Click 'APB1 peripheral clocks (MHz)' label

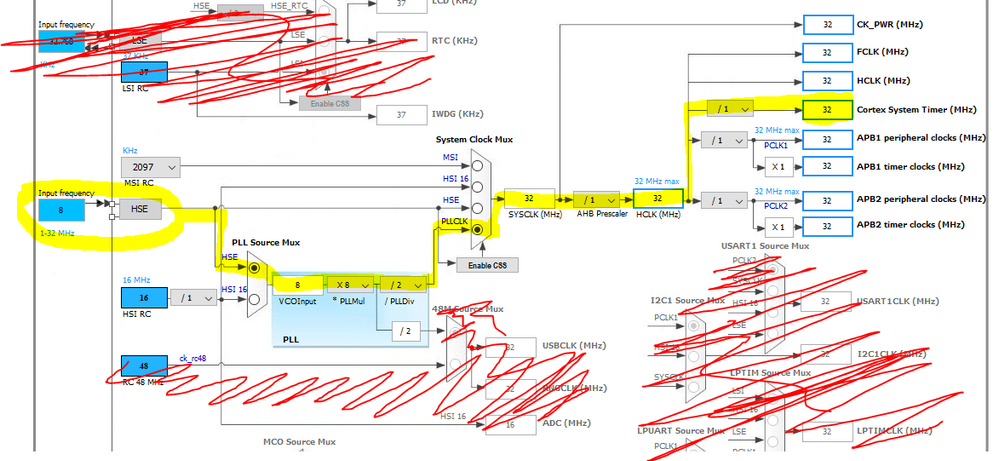click(x=922, y=138)
